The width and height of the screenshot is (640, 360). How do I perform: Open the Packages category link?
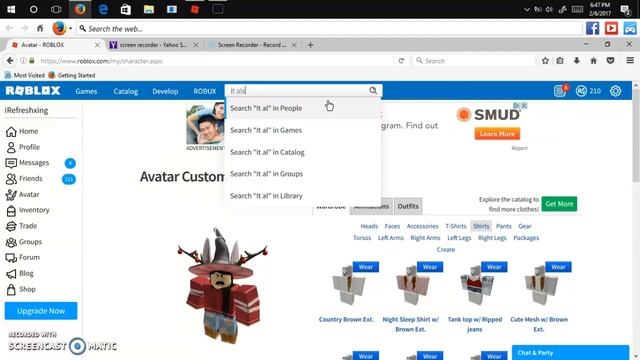(526, 238)
